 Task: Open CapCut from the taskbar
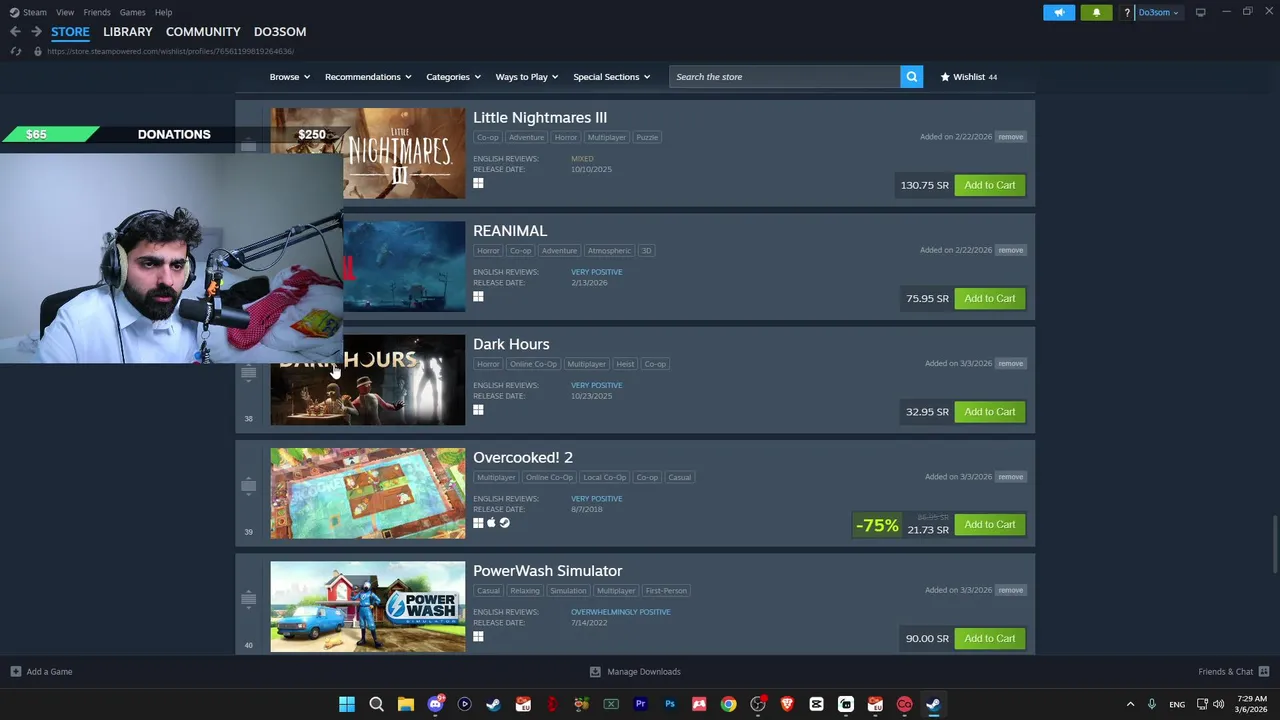click(816, 704)
